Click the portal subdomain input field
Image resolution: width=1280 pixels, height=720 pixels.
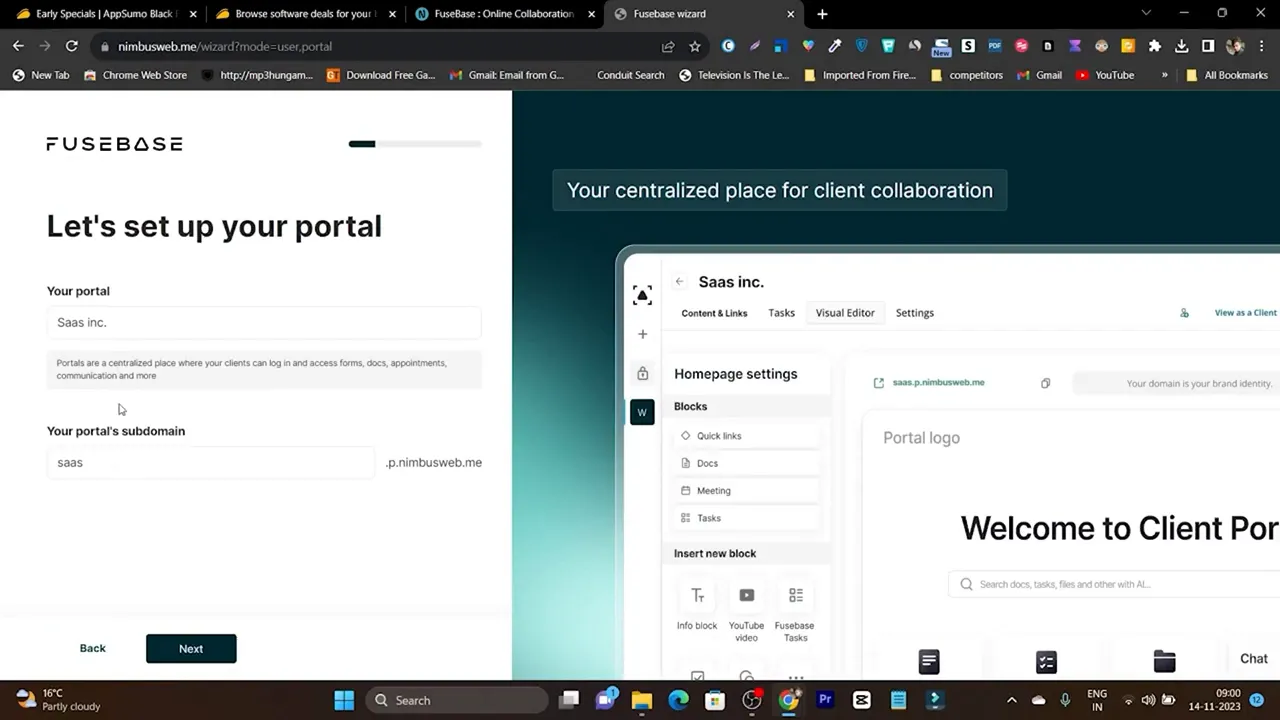pos(210,462)
